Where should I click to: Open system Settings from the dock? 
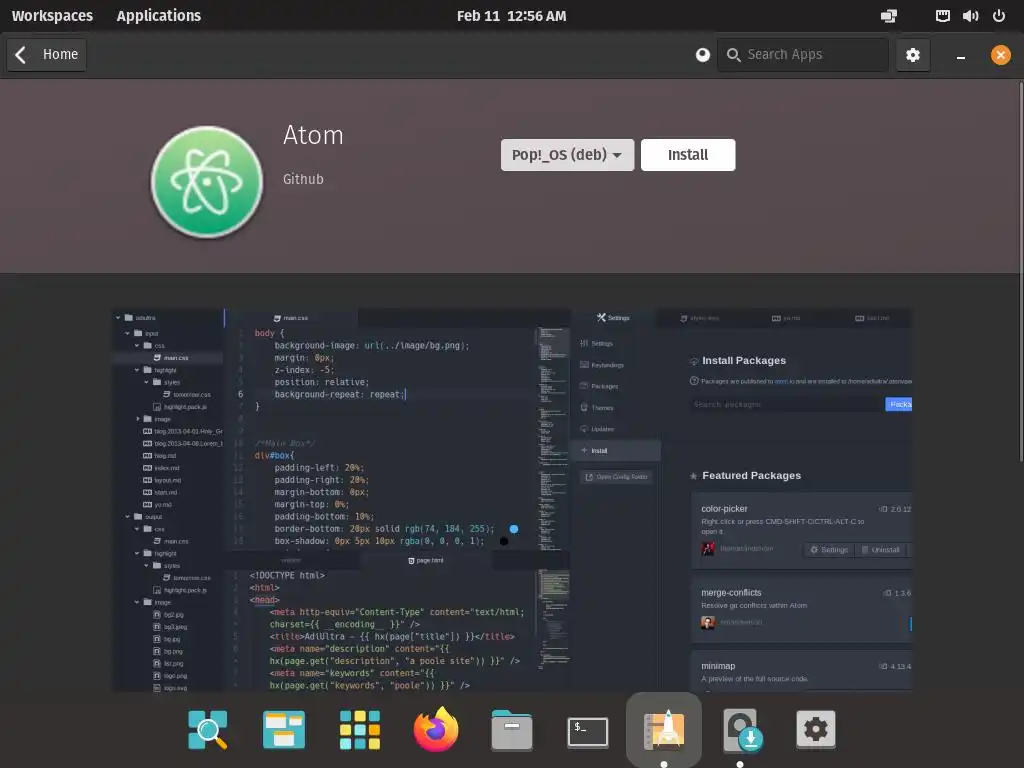816,729
